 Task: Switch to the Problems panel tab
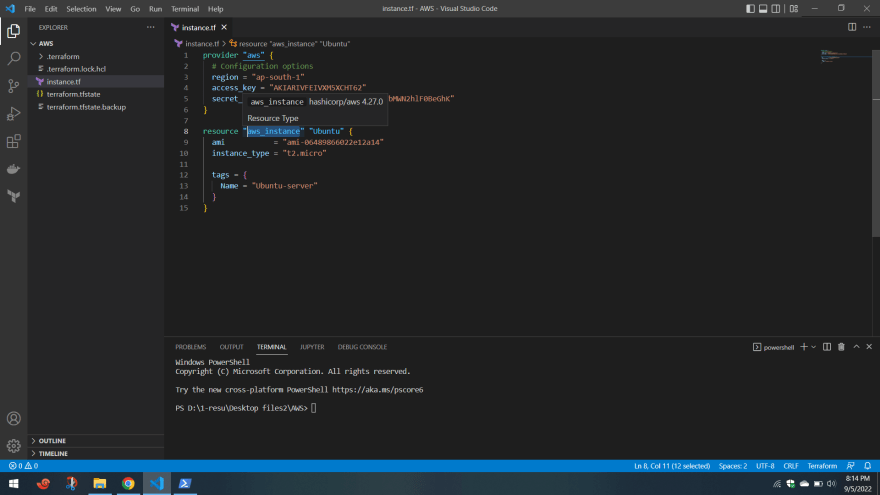tap(191, 347)
